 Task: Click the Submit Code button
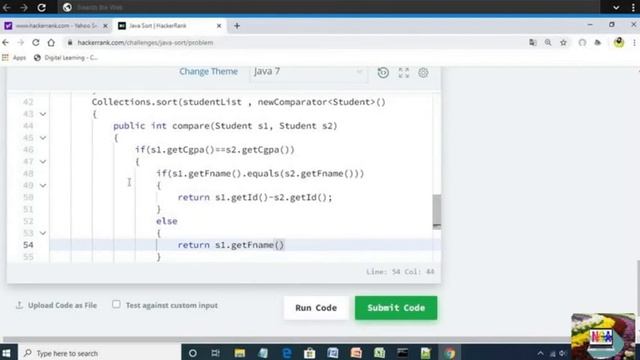tap(396, 308)
